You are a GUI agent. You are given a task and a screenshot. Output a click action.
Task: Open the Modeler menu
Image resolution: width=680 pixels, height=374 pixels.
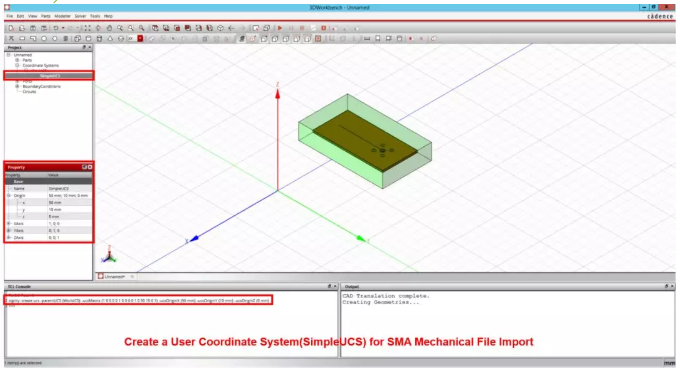[x=62, y=16]
